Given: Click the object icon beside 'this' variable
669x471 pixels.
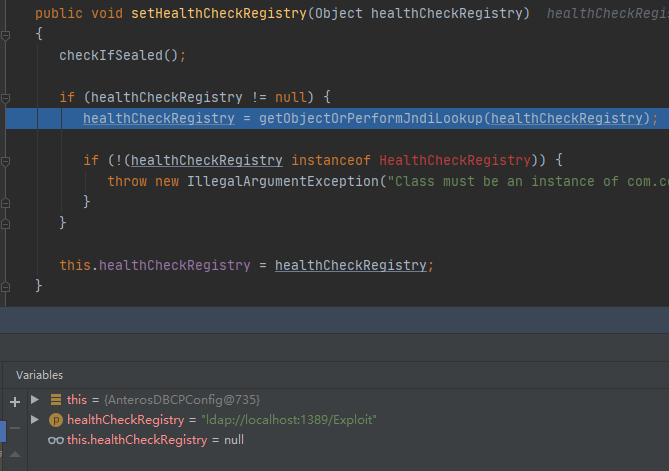Looking at the screenshot, I should pyautogui.click(x=56, y=400).
